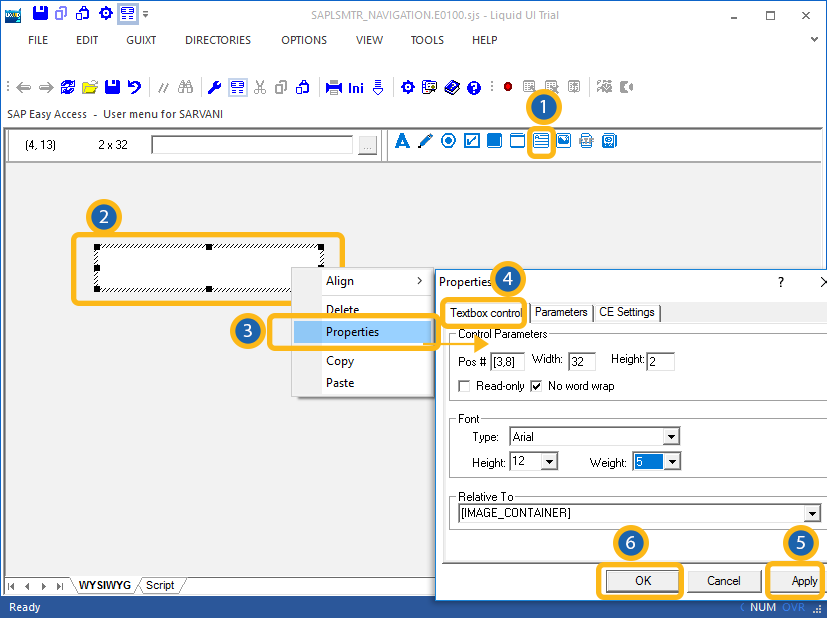Click the blue help question mark icon
The image size is (827, 618).
(474, 88)
